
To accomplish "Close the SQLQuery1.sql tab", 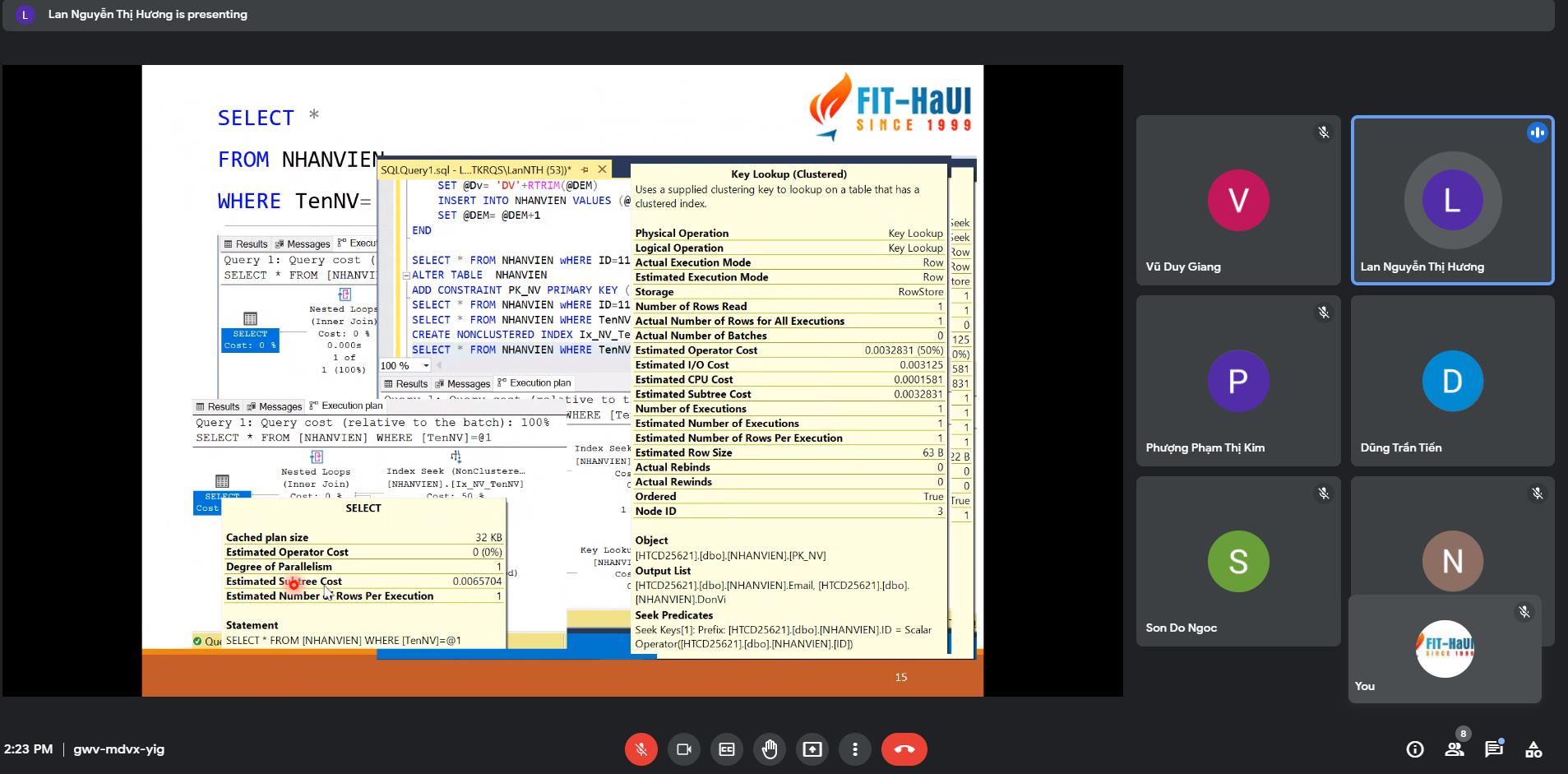I will (x=602, y=169).
